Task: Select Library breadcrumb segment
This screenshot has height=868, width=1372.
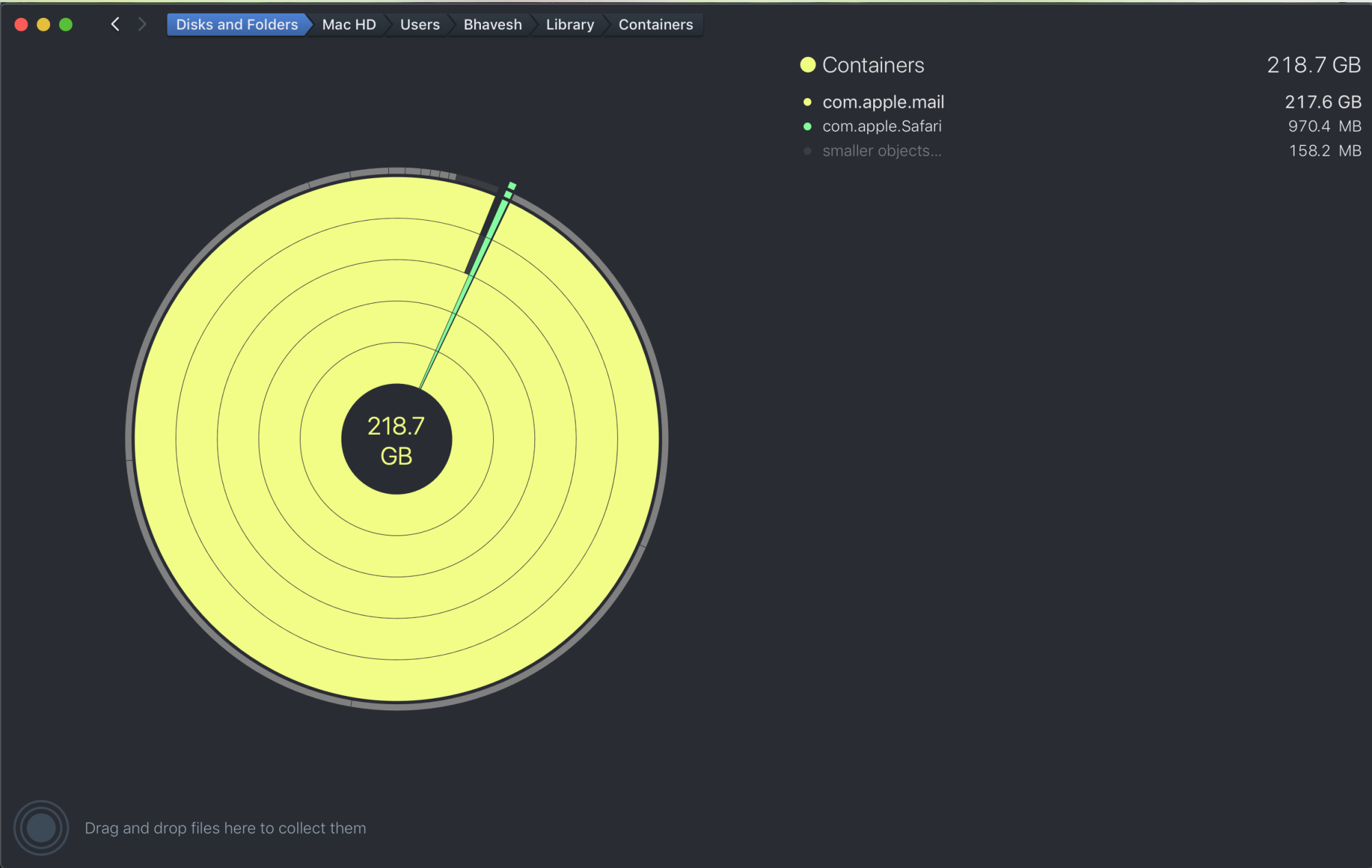Action: (x=569, y=25)
